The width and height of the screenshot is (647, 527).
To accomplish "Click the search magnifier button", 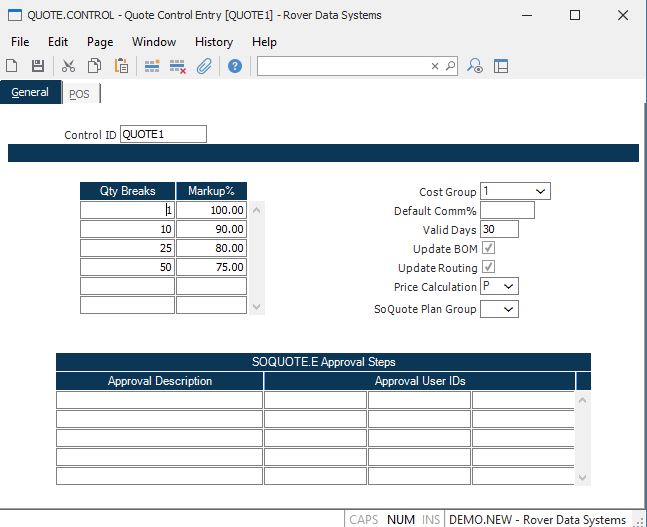I will (450, 66).
